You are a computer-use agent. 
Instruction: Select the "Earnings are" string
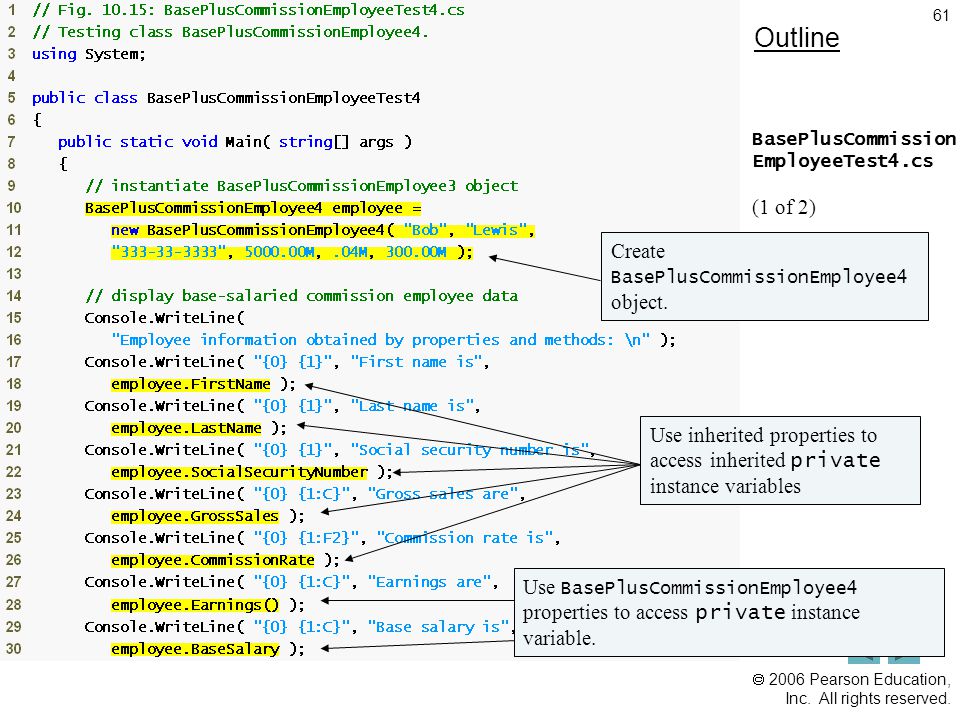pos(430,582)
